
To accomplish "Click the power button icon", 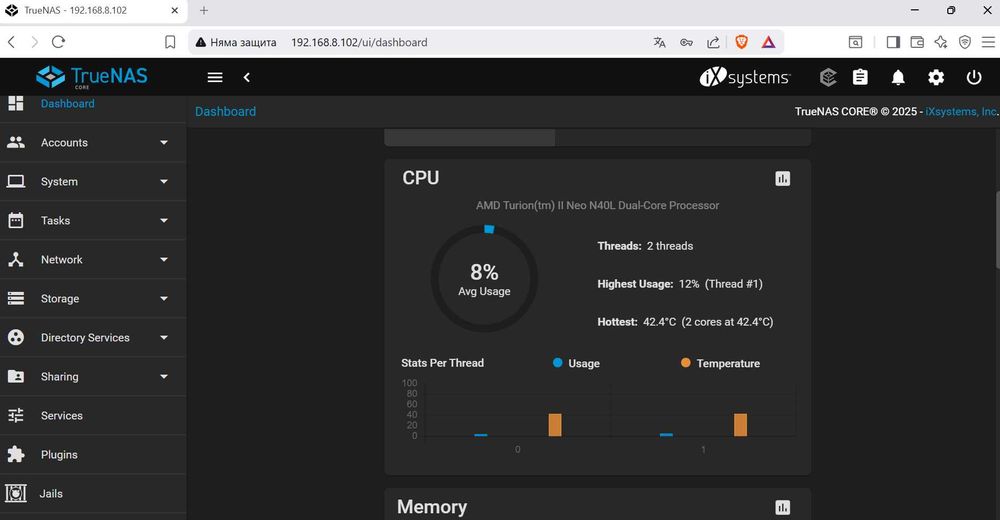I will point(974,77).
